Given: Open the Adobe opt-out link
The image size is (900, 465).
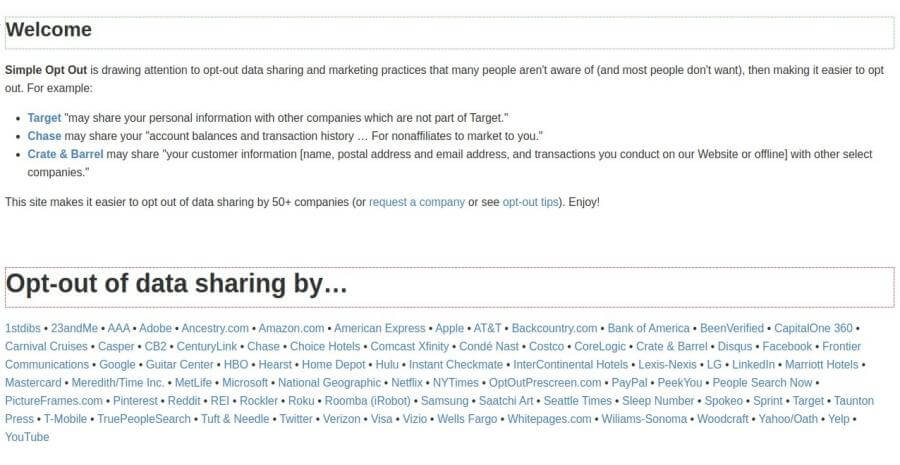Looking at the screenshot, I should pyautogui.click(x=156, y=328).
